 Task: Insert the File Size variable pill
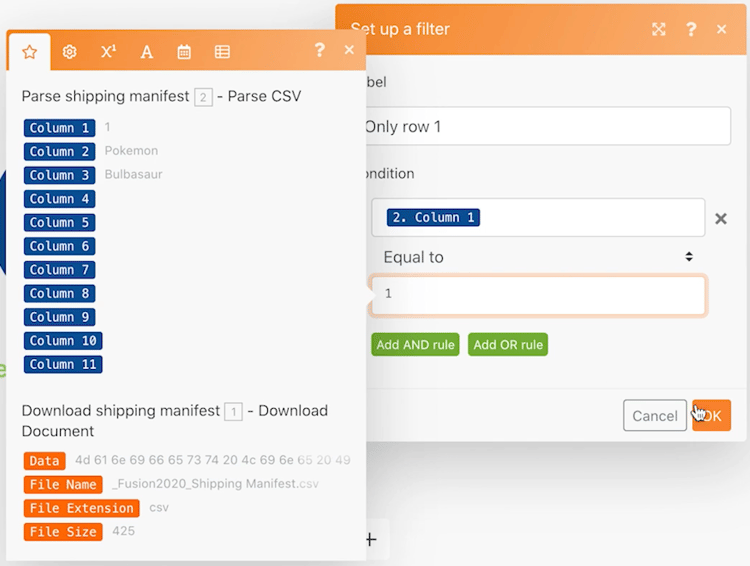(63, 532)
